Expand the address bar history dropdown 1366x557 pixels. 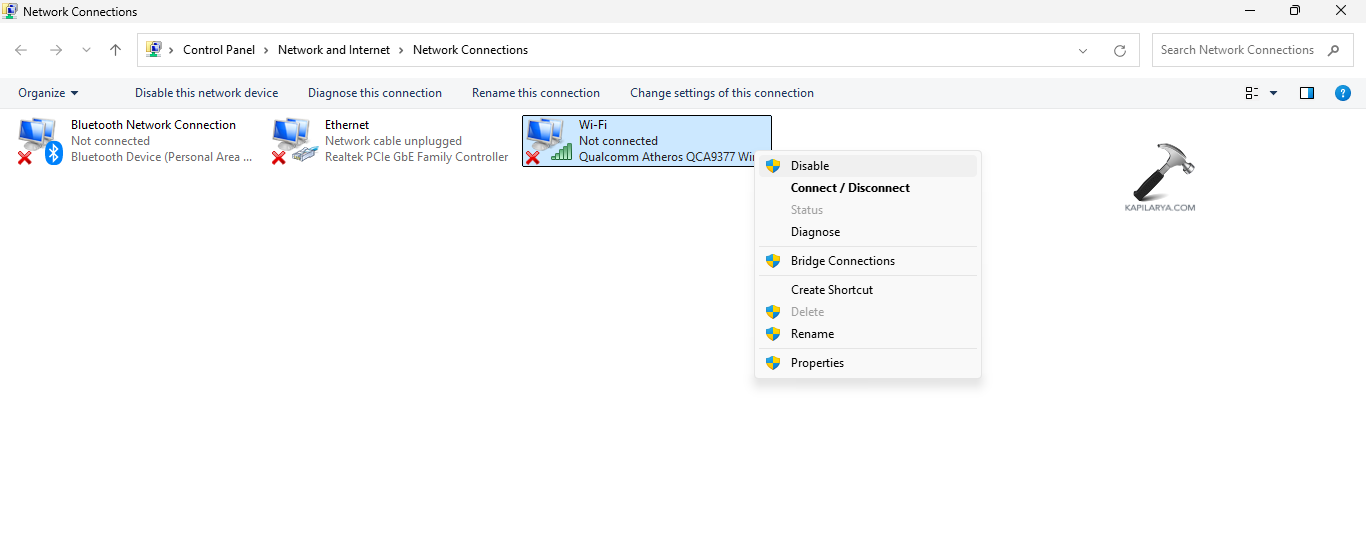click(x=1083, y=50)
